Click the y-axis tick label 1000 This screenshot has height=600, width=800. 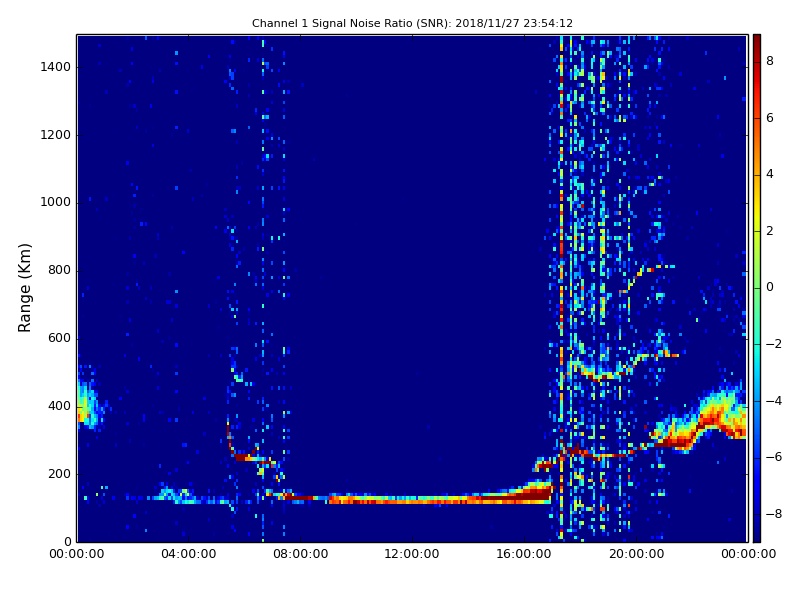(55, 203)
